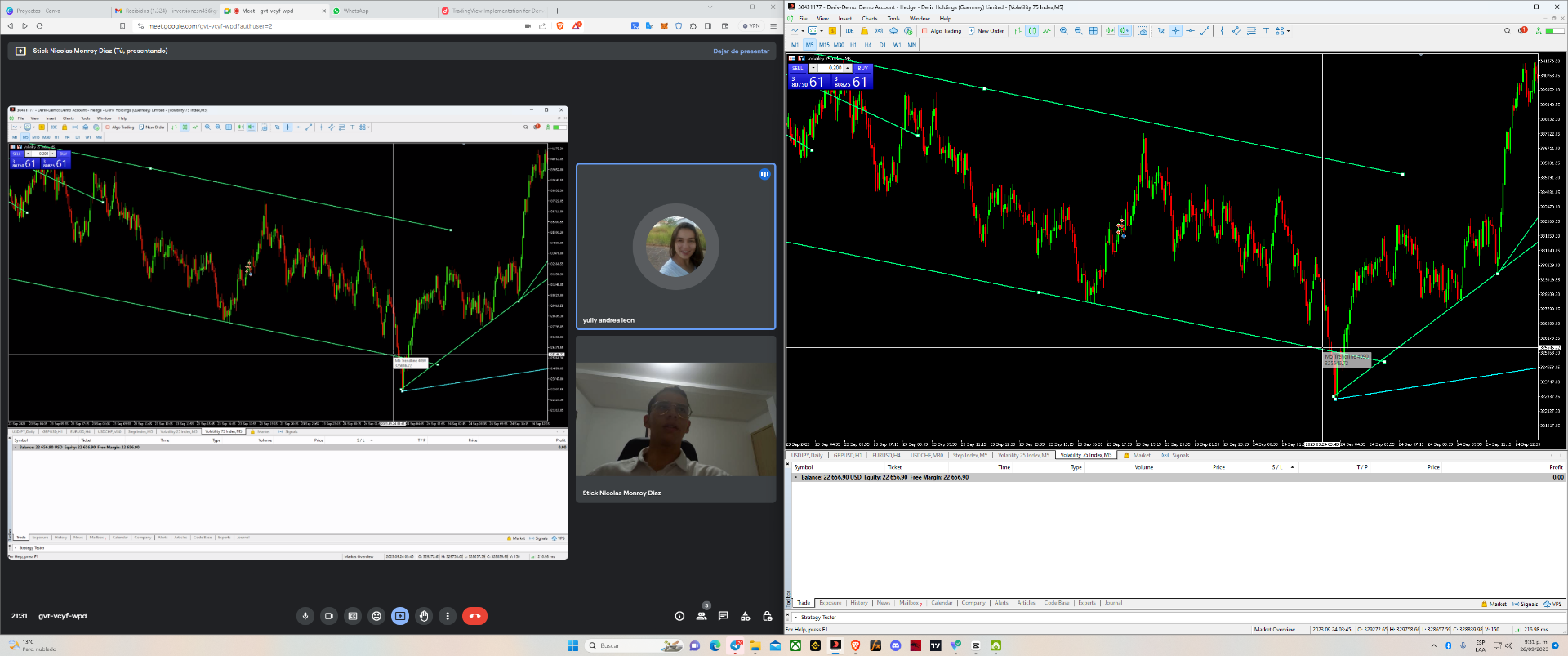Decrease volume in one-click panel
This screenshot has height=656, width=1568.
(x=813, y=68)
